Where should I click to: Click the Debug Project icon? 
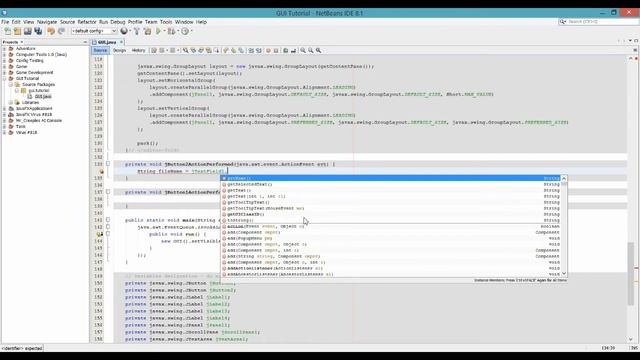point(171,31)
